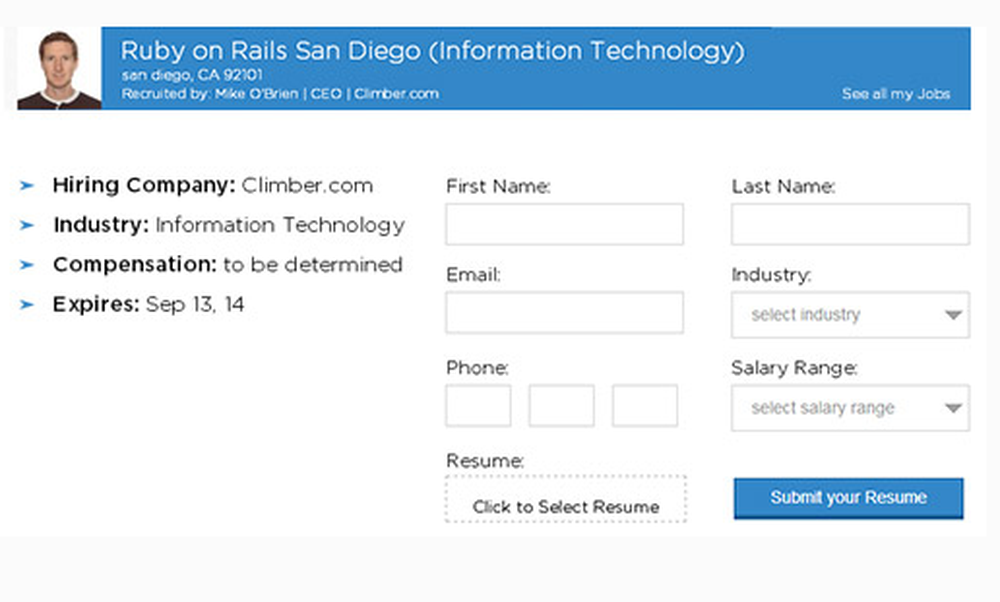1000x602 pixels.
Task: Click the middle Phone number box
Action: point(561,405)
